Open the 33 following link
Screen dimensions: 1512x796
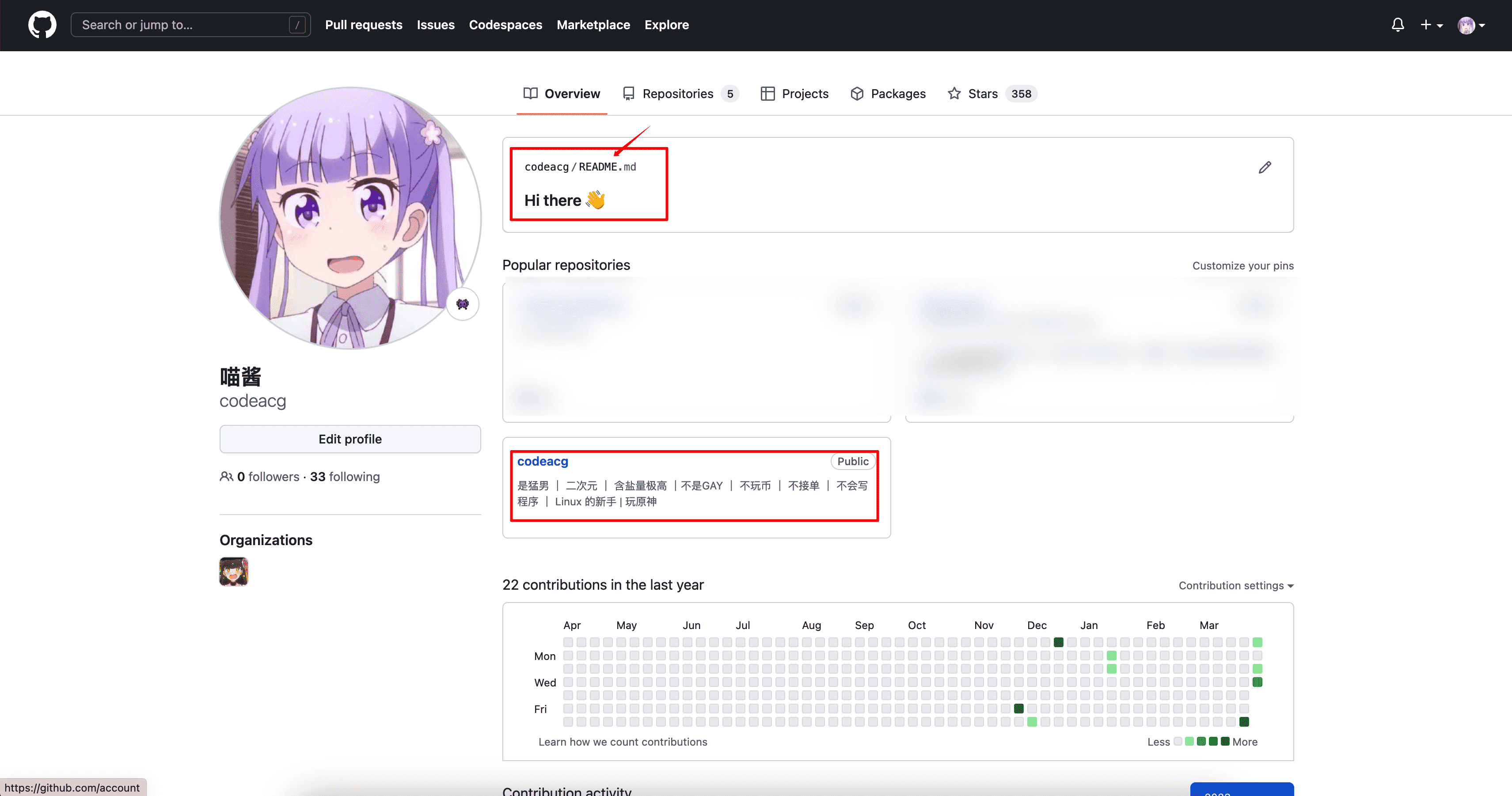(x=345, y=477)
